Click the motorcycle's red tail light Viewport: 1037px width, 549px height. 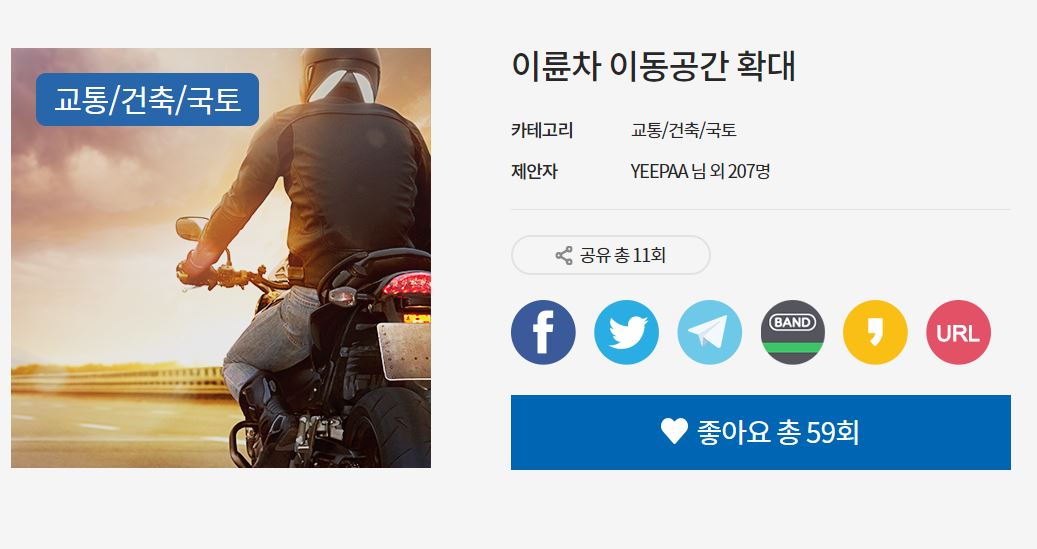point(407,285)
